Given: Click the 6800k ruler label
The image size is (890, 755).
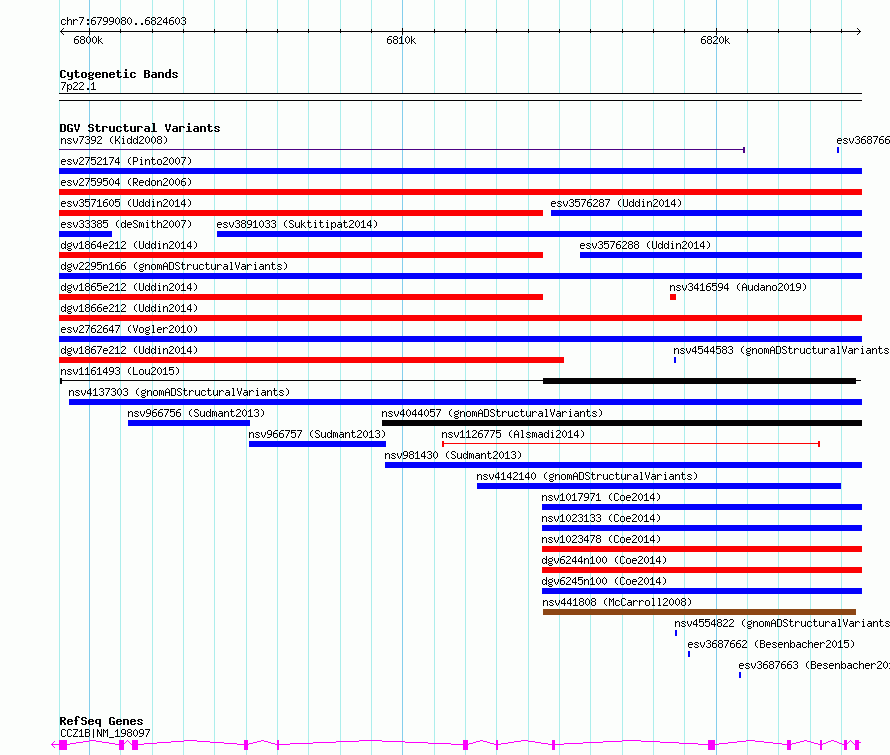Looking at the screenshot, I should click(88, 40).
